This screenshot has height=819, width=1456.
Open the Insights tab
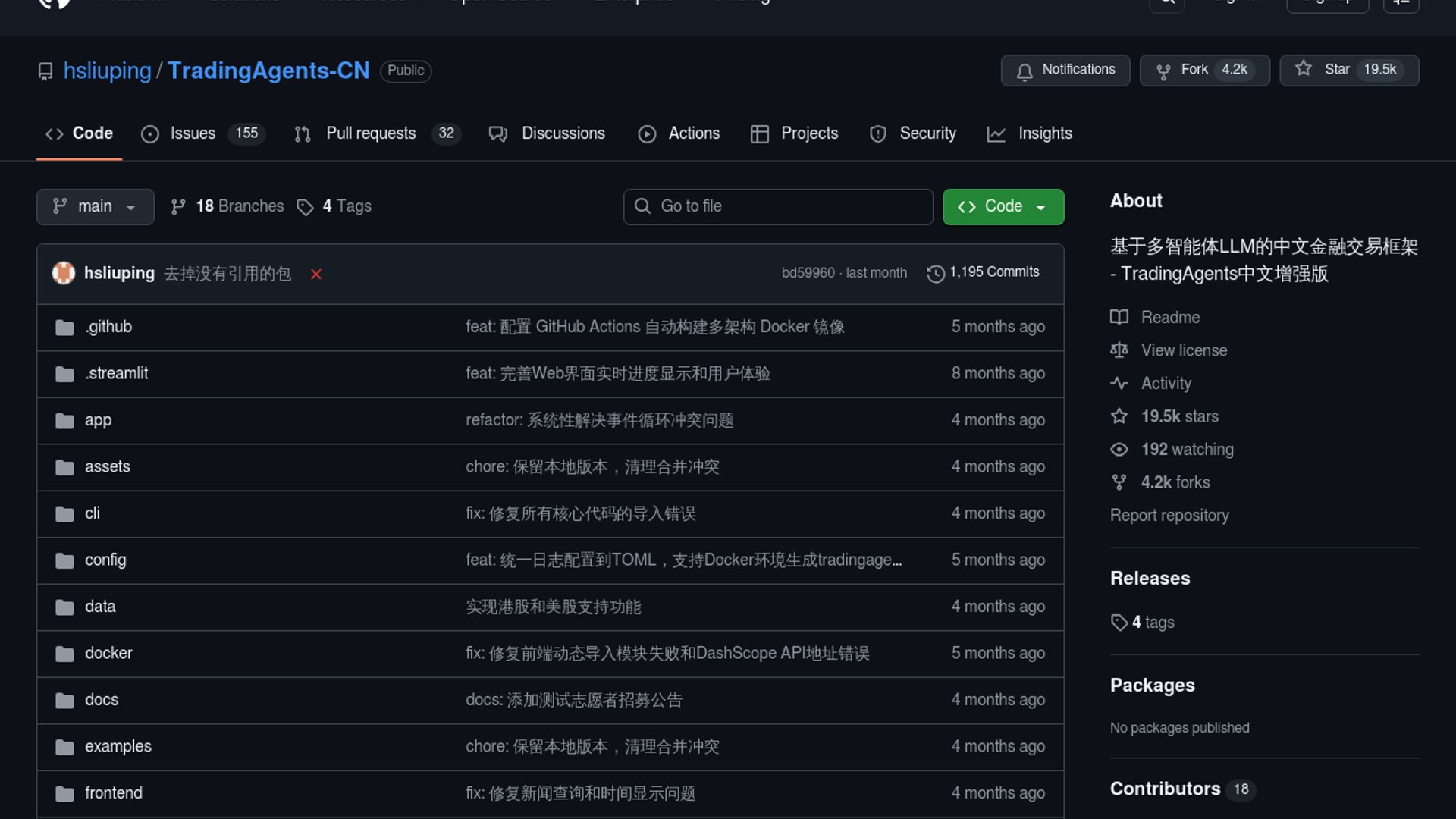pyautogui.click(x=1044, y=133)
